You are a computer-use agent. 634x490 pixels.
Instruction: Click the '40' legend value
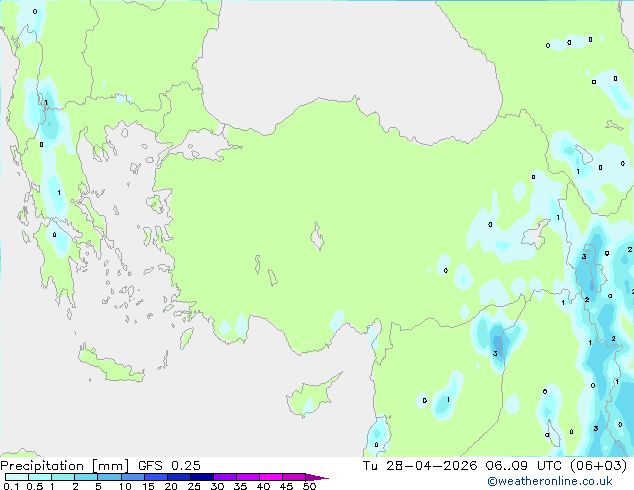click(x=263, y=486)
